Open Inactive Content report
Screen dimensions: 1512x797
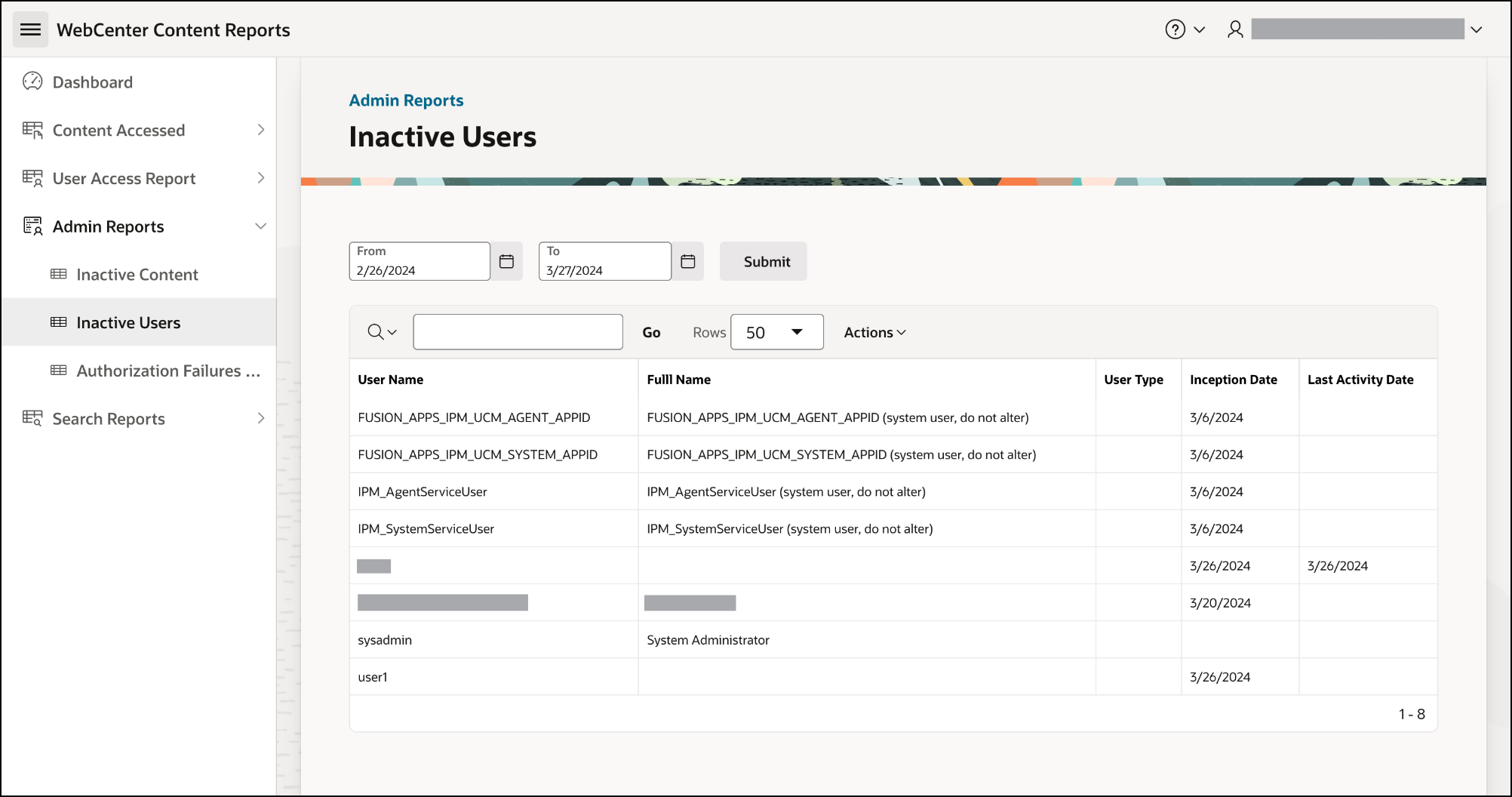click(x=137, y=275)
